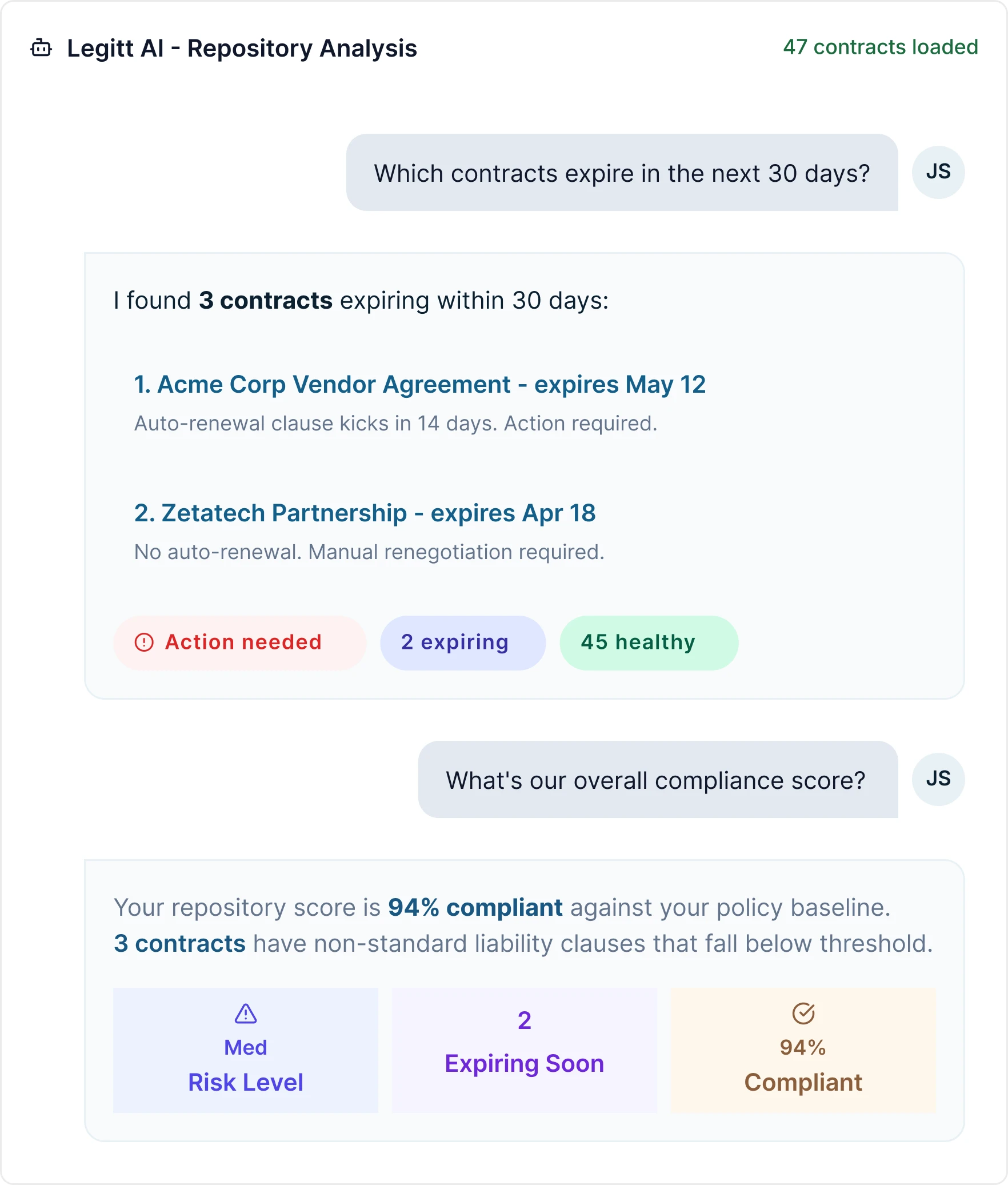The image size is (1008, 1185).
Task: Open the 47 contracts loaded view
Action: (880, 49)
